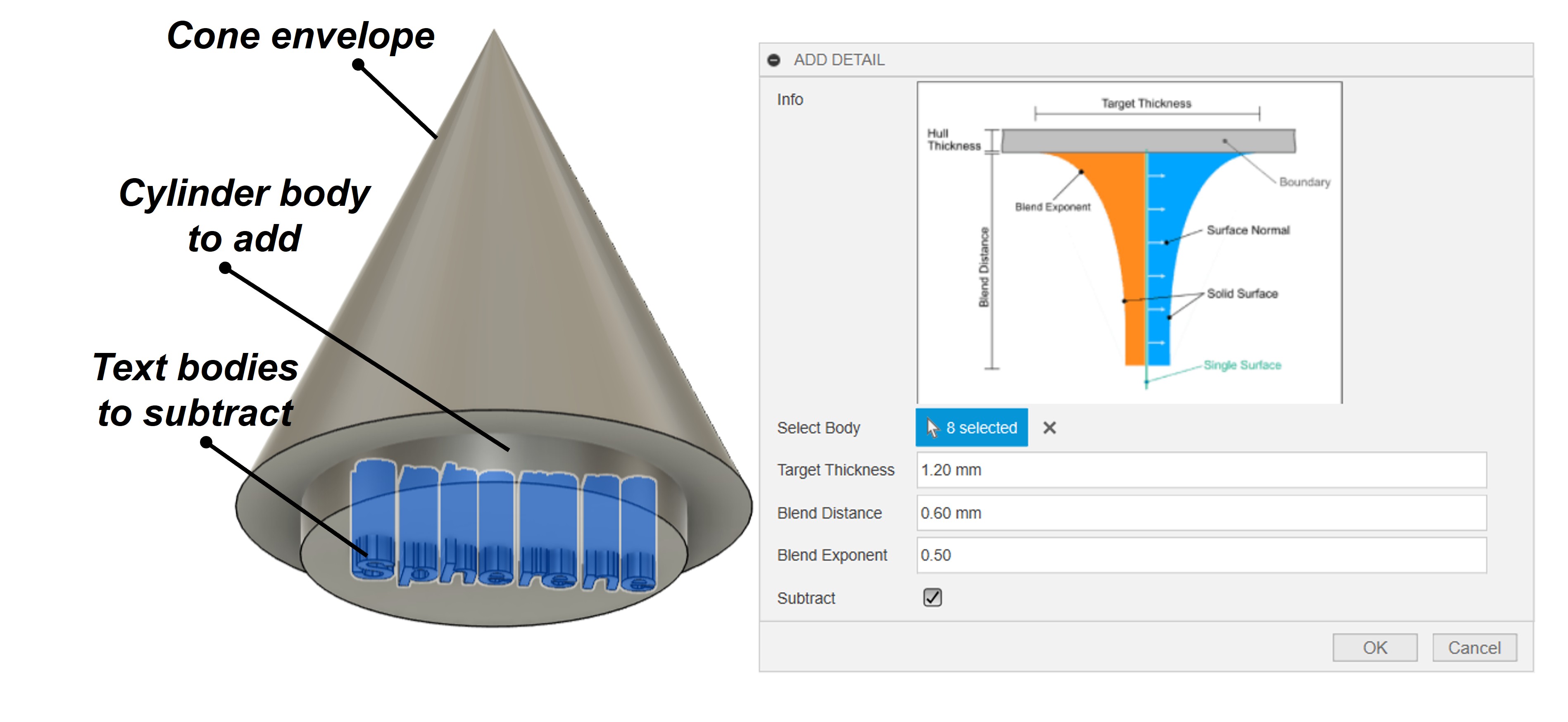
Task: Cancel the Add Detail dialog
Action: click(1474, 648)
